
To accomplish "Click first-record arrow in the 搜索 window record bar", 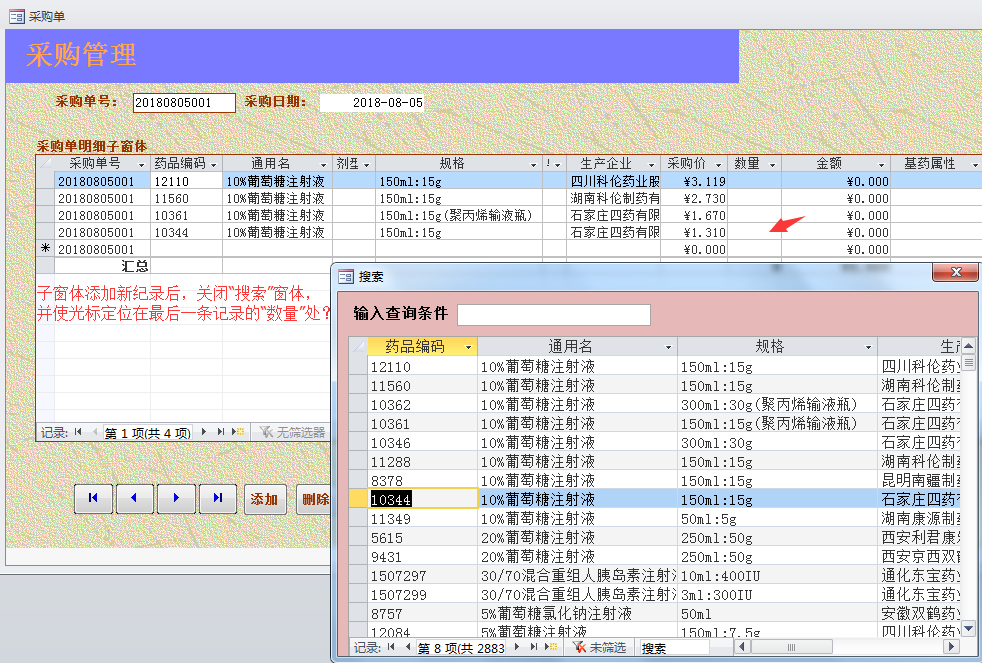I will (x=391, y=647).
